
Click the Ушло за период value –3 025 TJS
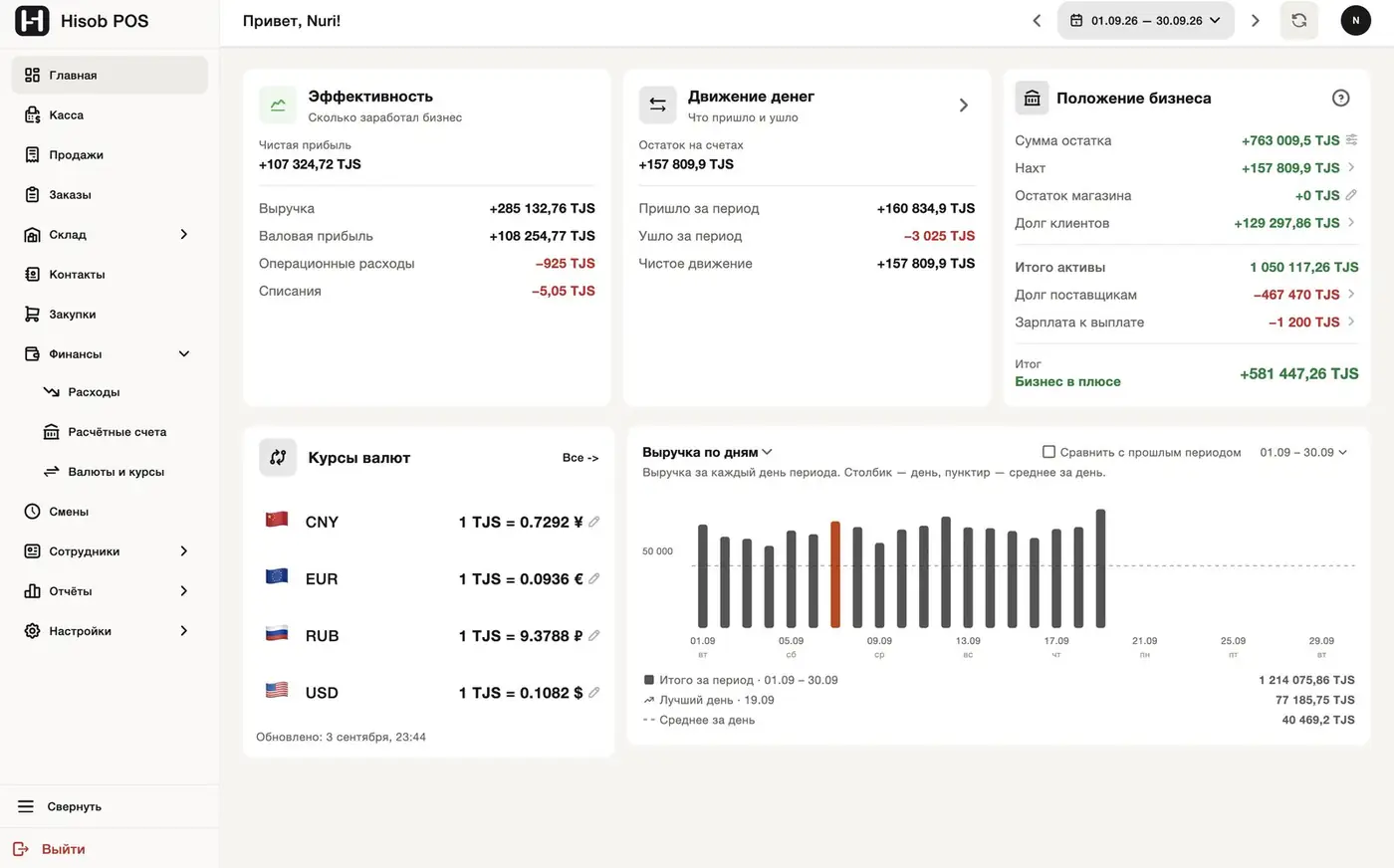tap(939, 236)
